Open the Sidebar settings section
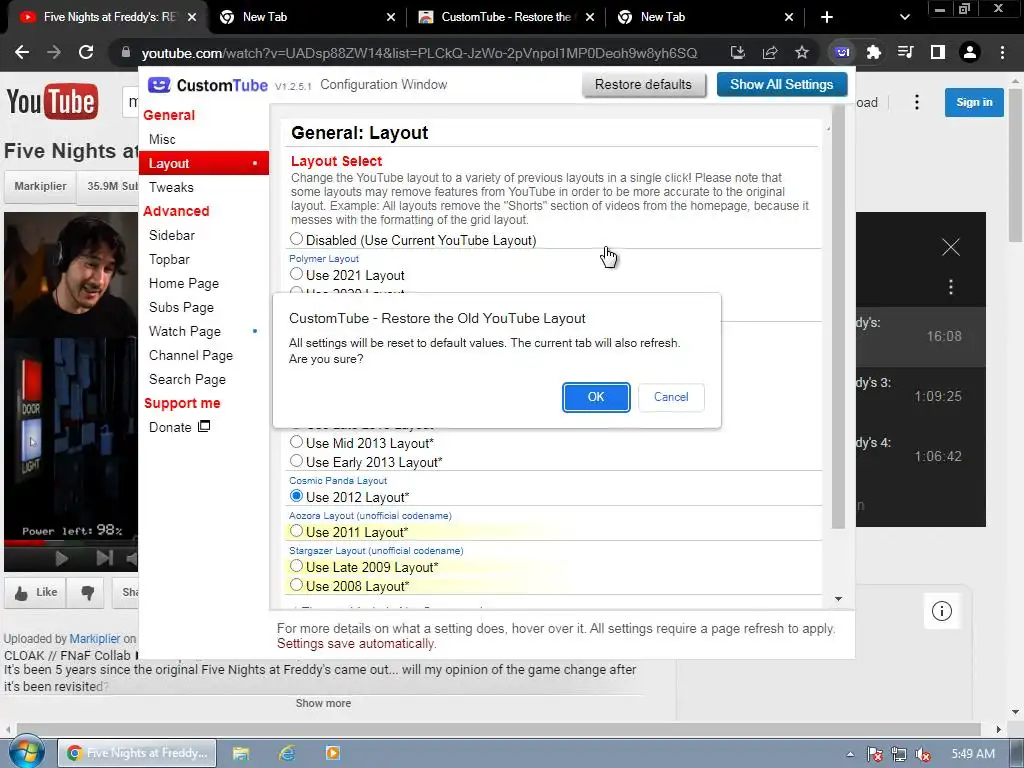This screenshot has width=1024, height=768. (x=172, y=235)
